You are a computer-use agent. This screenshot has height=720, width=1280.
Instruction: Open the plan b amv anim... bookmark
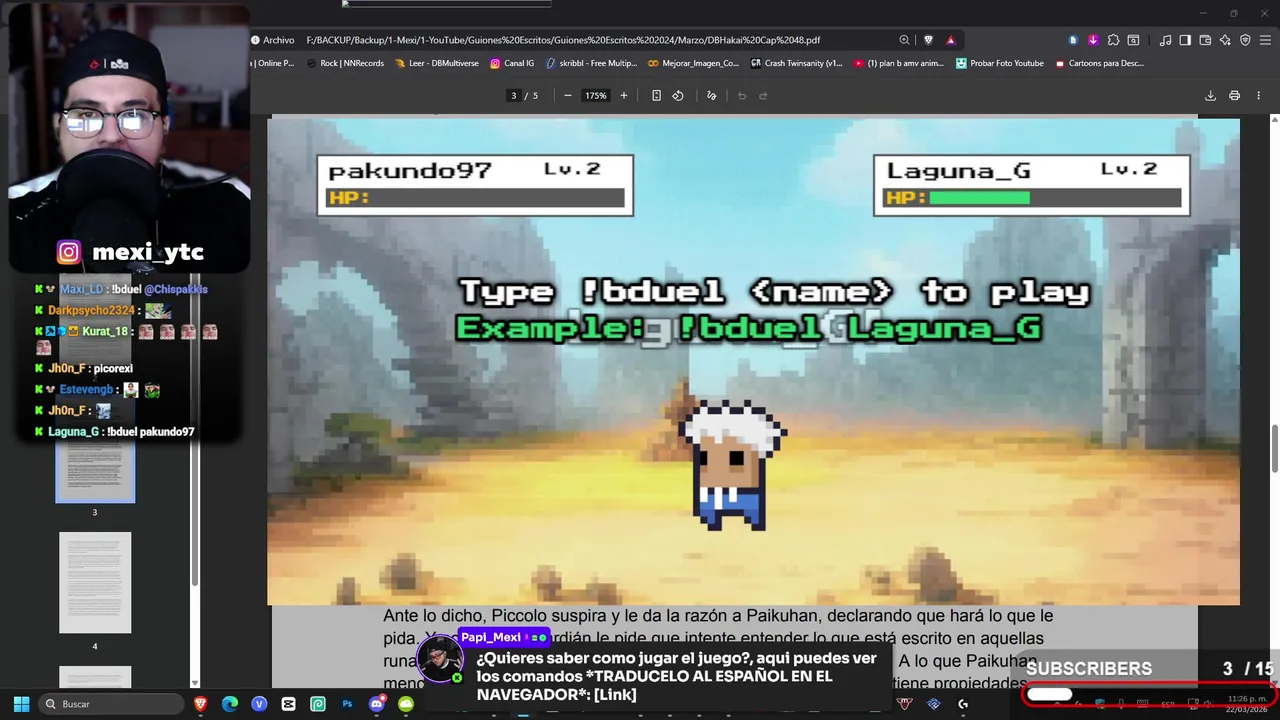(899, 63)
